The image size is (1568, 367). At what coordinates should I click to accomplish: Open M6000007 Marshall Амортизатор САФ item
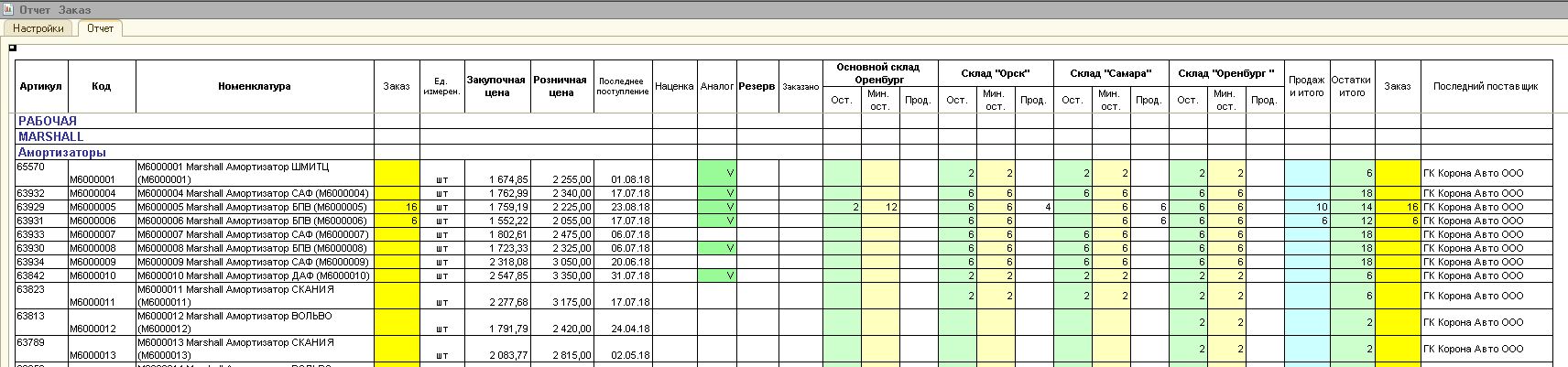252,234
